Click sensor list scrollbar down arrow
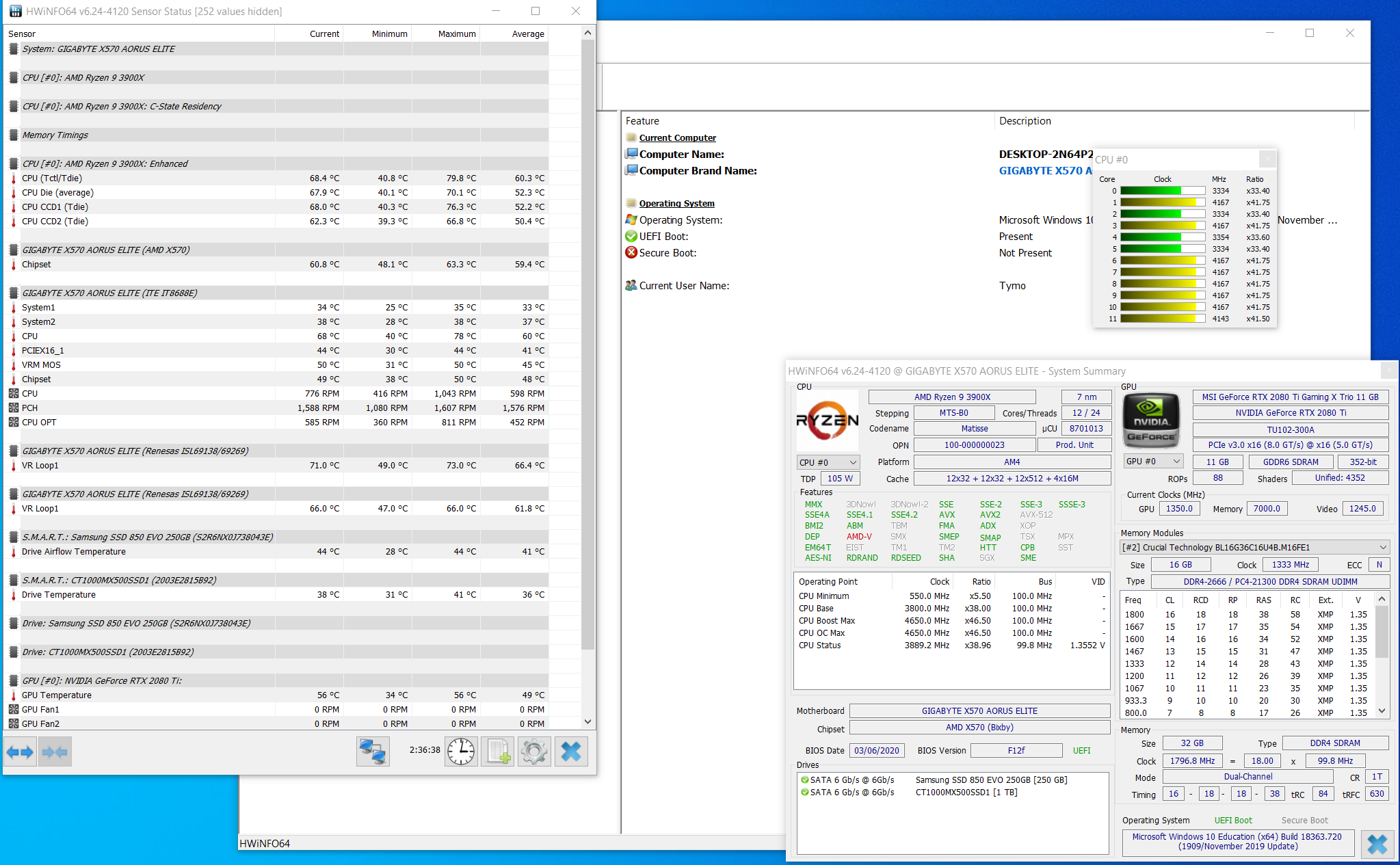 [x=587, y=721]
